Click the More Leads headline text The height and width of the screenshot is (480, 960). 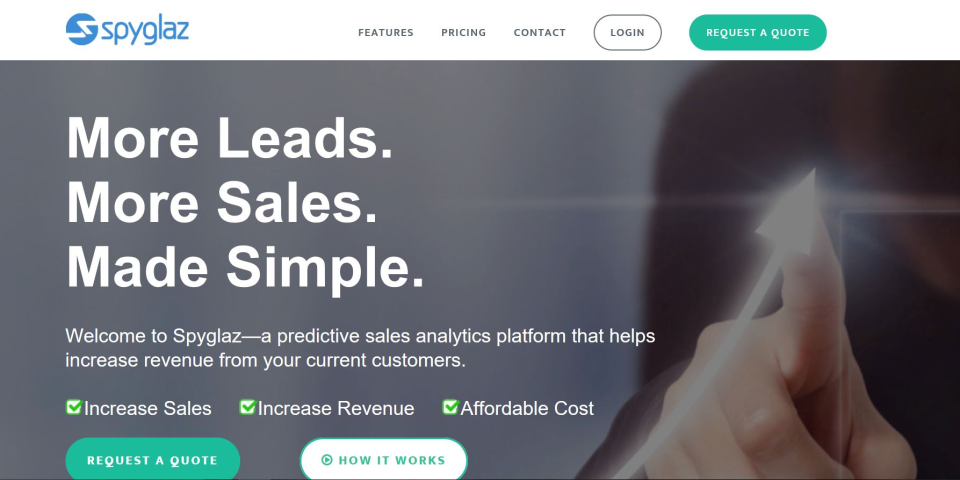[230, 138]
